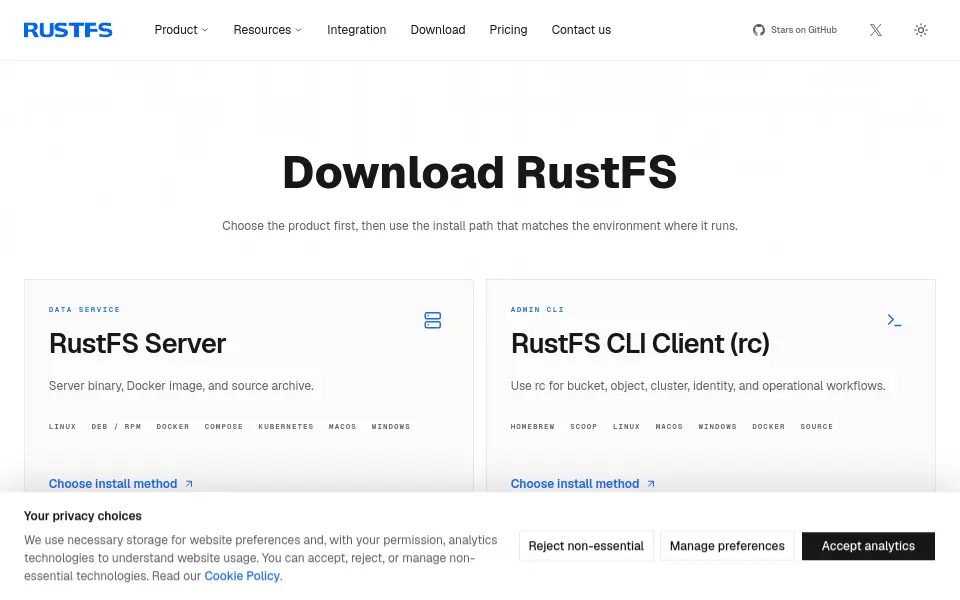The image size is (960, 600).
Task: Click Accept analytics button
Action: coord(868,546)
